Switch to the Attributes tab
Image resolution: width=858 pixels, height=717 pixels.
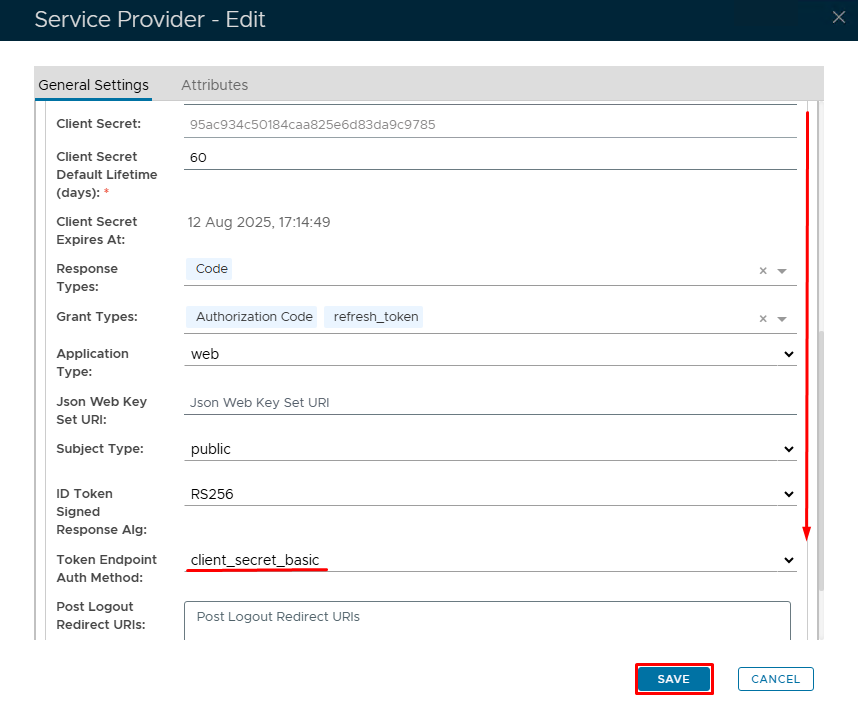click(x=214, y=85)
